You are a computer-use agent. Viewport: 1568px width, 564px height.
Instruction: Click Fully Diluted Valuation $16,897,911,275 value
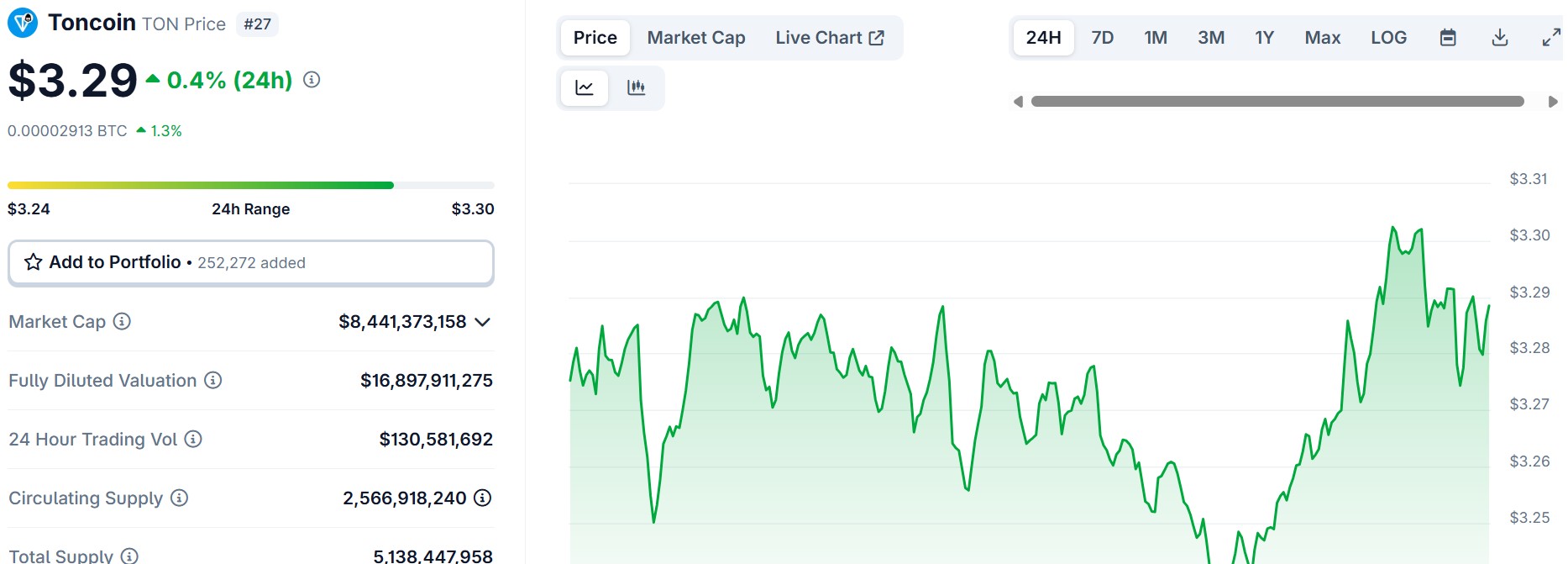pos(427,381)
